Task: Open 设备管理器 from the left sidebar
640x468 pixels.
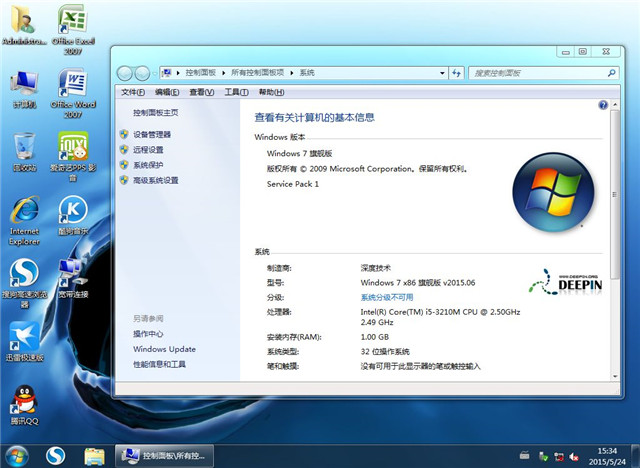Action: click(151, 134)
